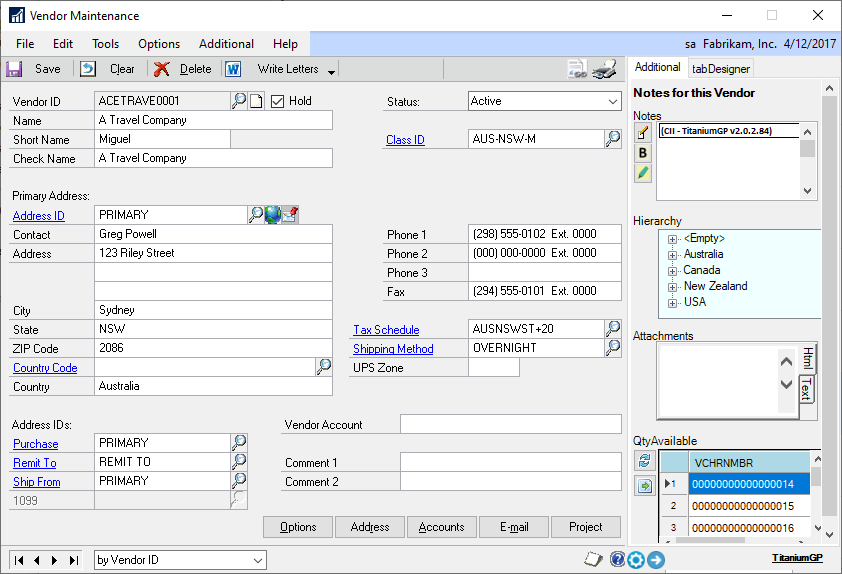This screenshot has height=574, width=842.
Task: Open Remit To lookup magnifier
Action: pyautogui.click(x=239, y=462)
